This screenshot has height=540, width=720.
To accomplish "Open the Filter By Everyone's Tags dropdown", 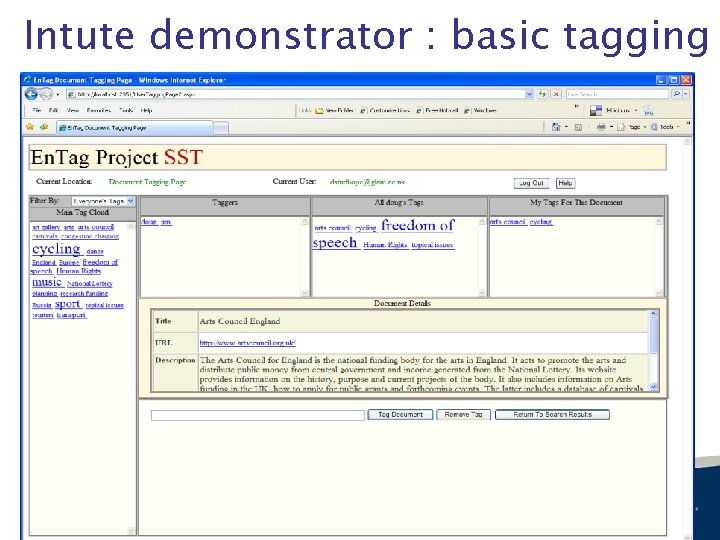I will (103, 201).
